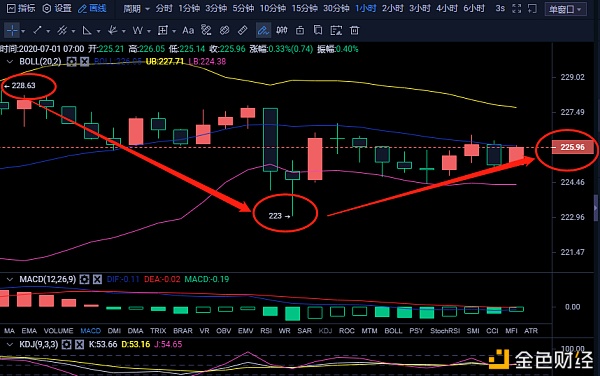
Task: Open BOLL indicator settings gear
Action: (71, 62)
